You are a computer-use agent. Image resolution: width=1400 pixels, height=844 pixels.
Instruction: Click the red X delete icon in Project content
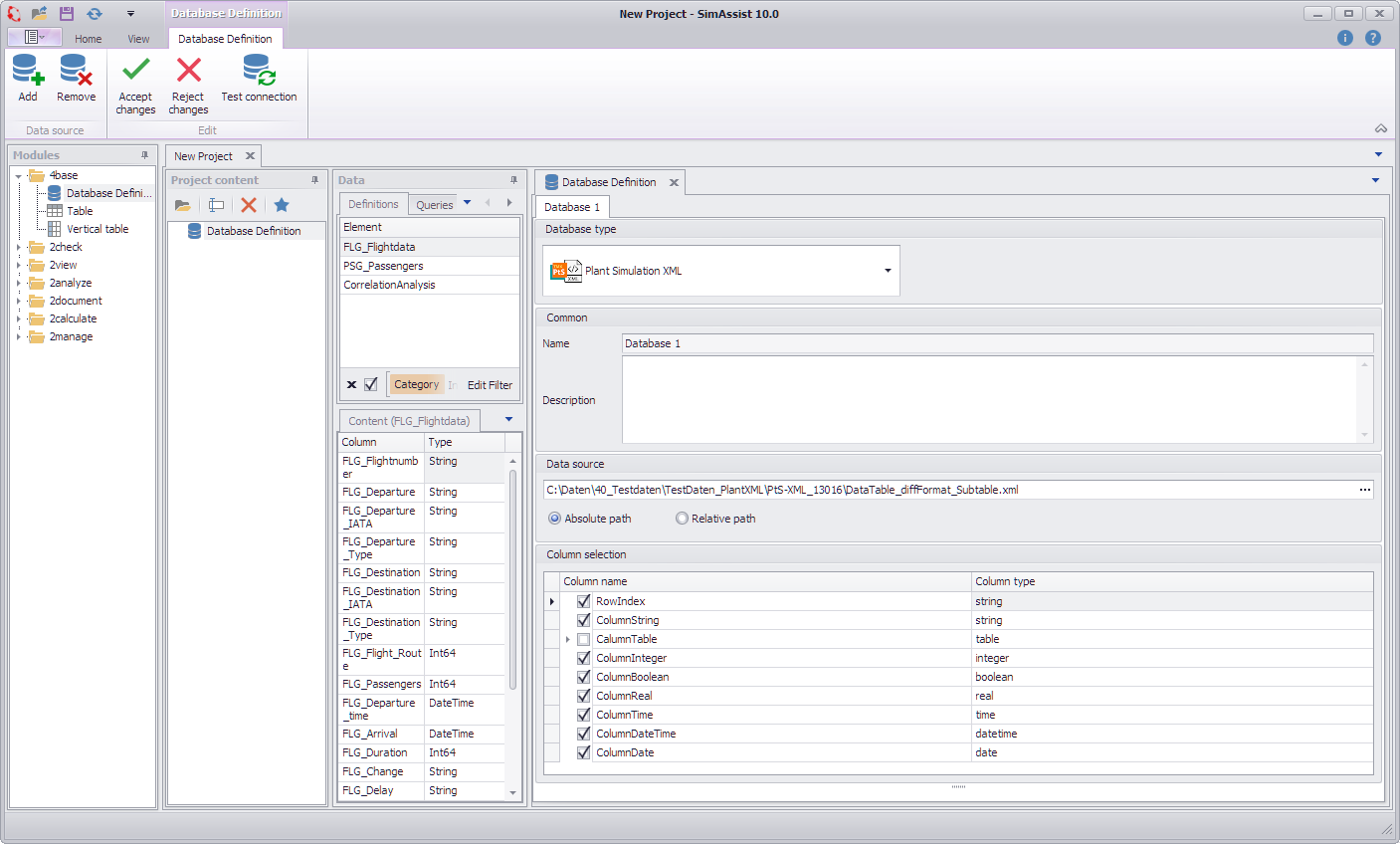coord(249,205)
